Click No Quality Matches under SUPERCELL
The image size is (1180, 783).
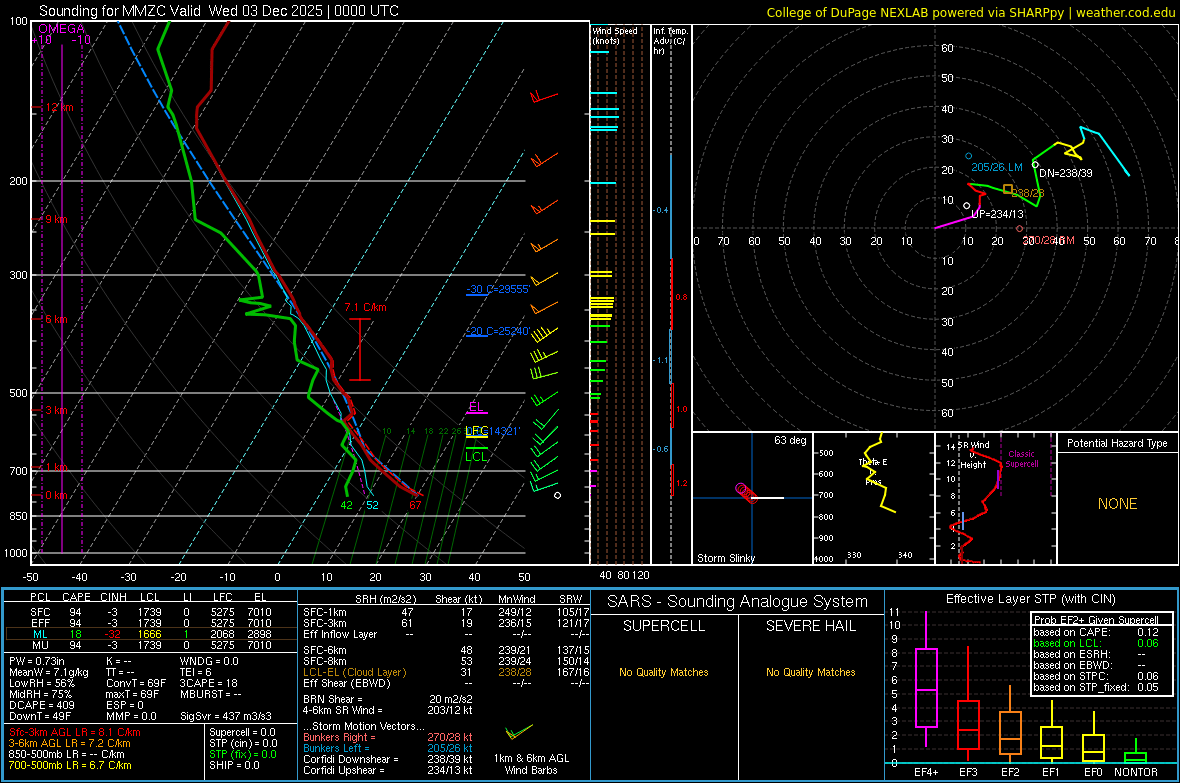pyautogui.click(x=664, y=672)
